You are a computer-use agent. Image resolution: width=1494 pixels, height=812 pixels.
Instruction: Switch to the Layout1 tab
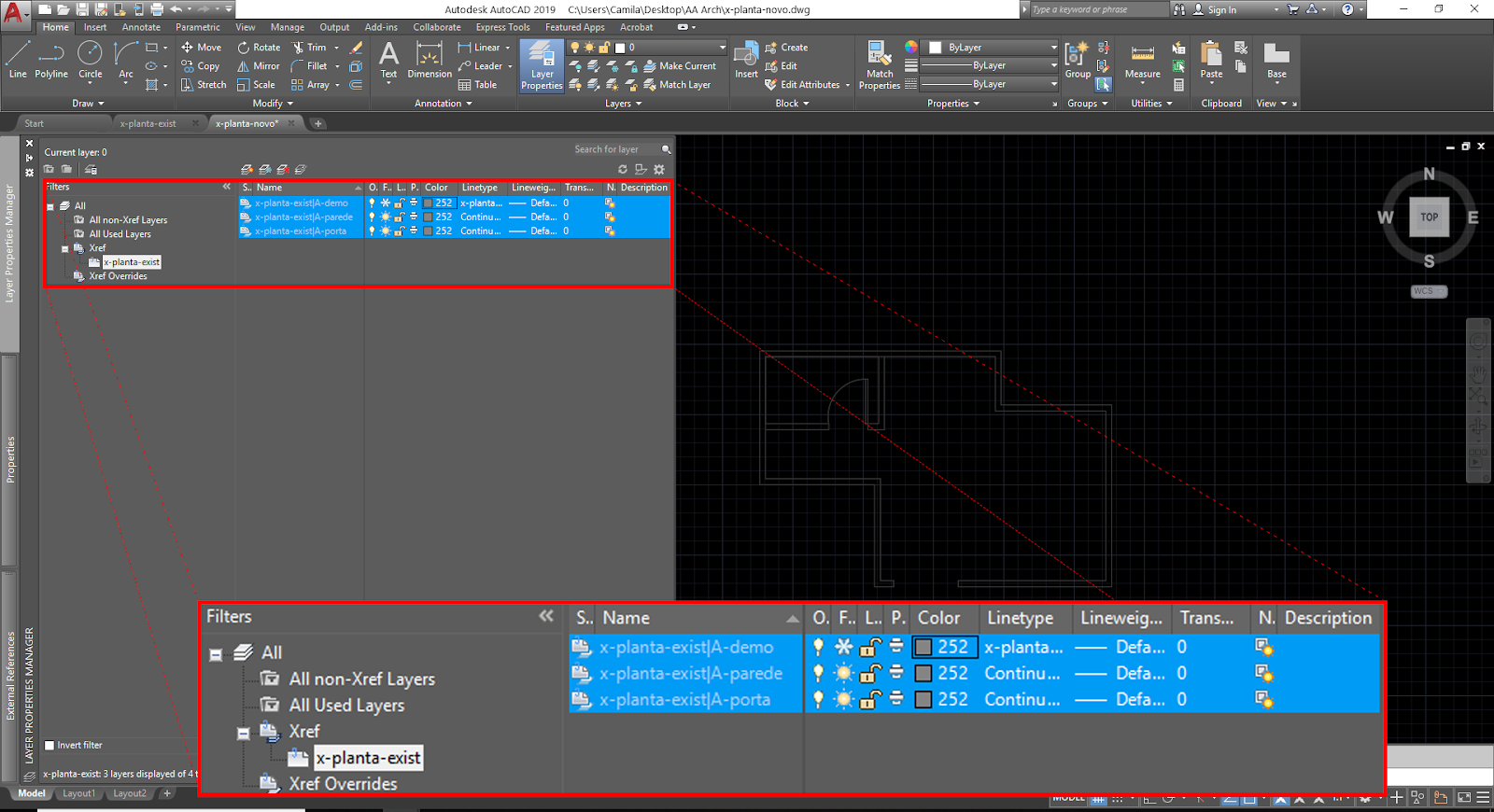(79, 794)
